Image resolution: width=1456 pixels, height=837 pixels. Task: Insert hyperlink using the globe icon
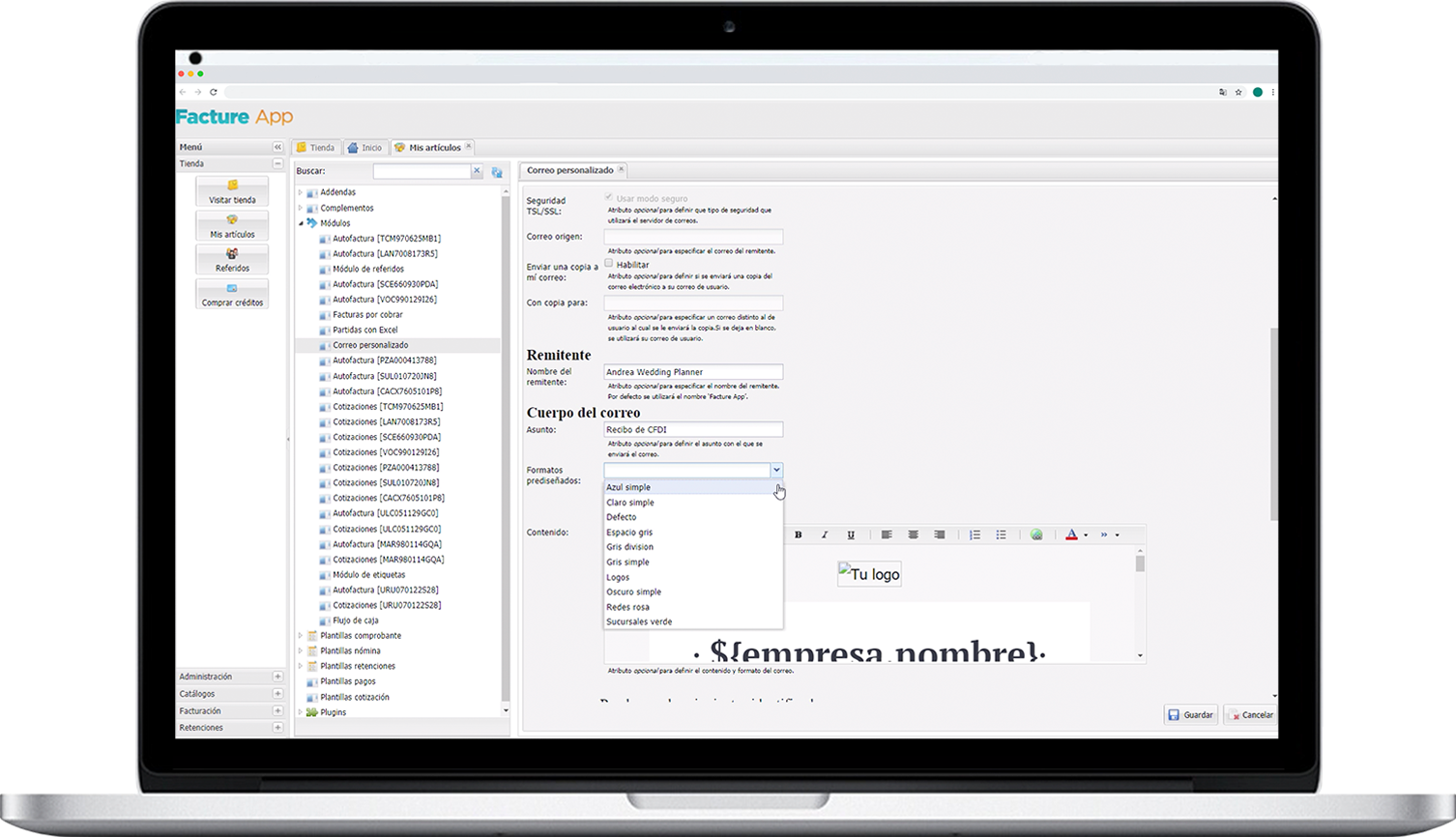click(x=1036, y=534)
